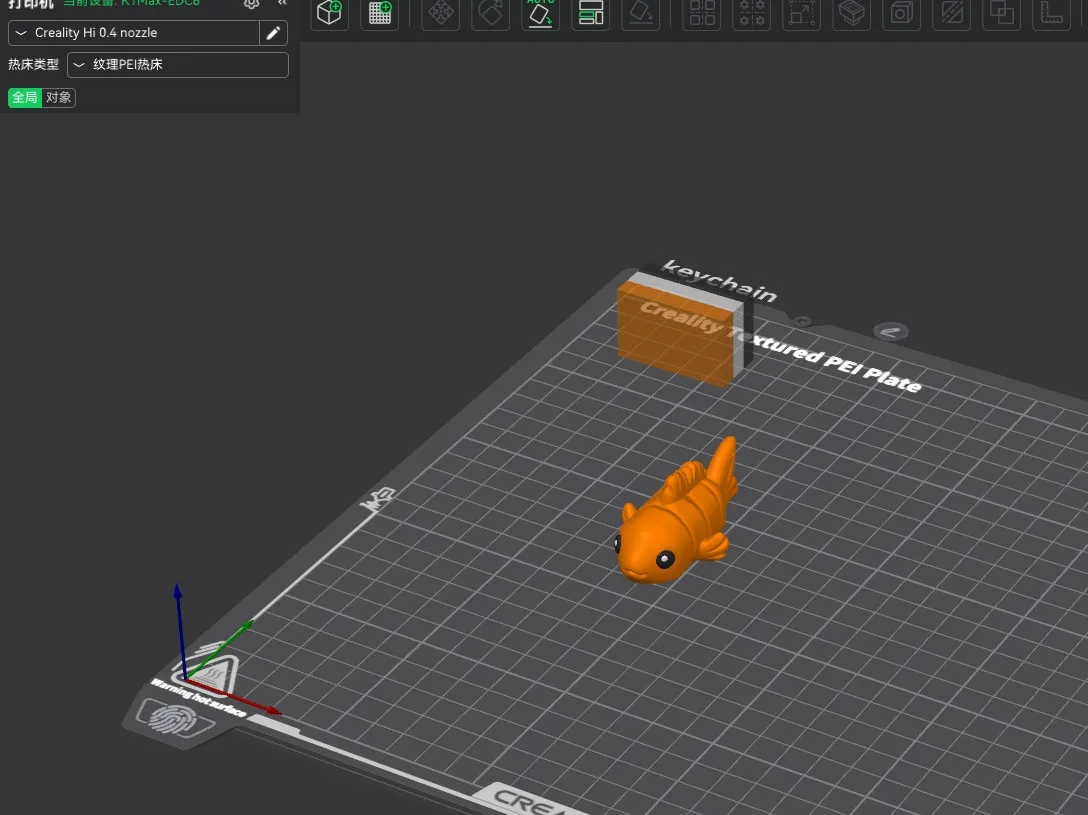This screenshot has height=815, width=1088.
Task: Click the split to parts gears icon
Action: (751, 12)
